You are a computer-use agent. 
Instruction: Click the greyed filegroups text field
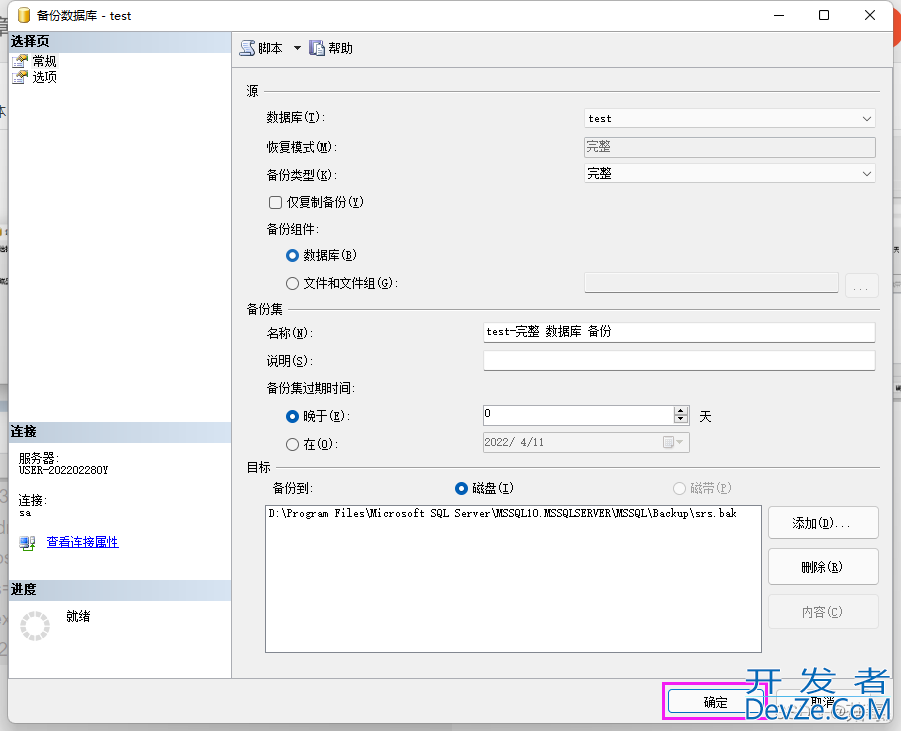pos(711,283)
